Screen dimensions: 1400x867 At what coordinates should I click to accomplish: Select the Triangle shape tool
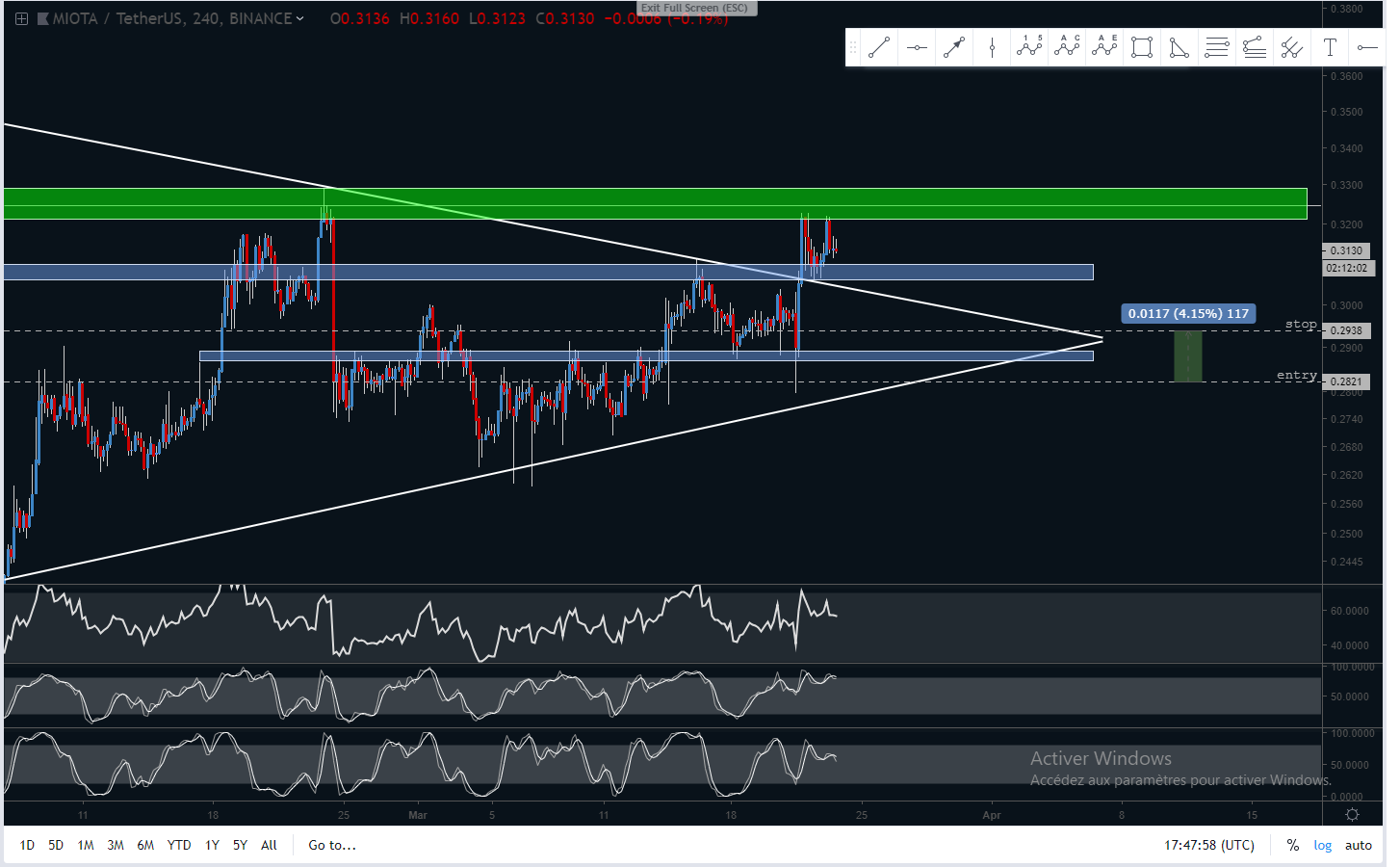tap(1180, 47)
